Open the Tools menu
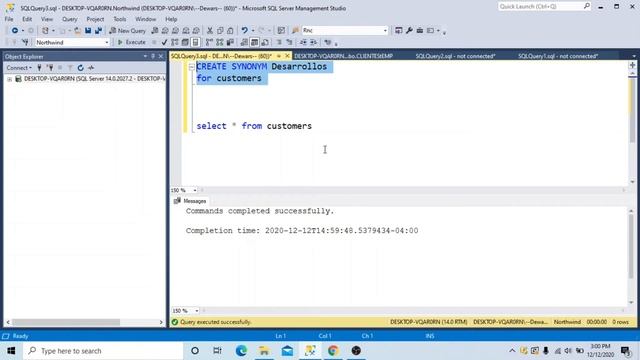This screenshot has height=360, width=640. click(120, 19)
